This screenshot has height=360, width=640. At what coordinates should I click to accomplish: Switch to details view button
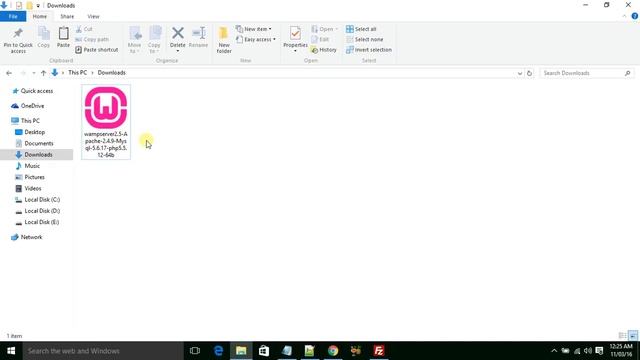click(622, 336)
